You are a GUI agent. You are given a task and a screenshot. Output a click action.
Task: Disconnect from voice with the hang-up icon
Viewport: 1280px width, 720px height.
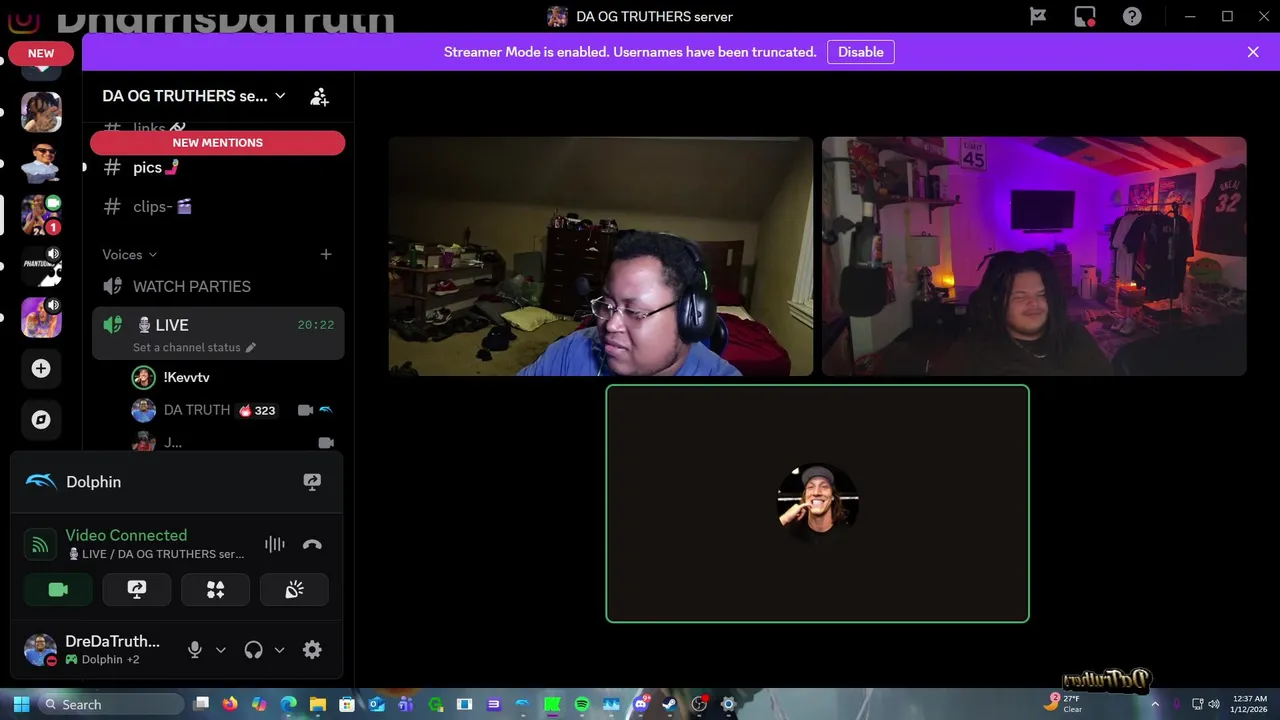click(x=312, y=545)
